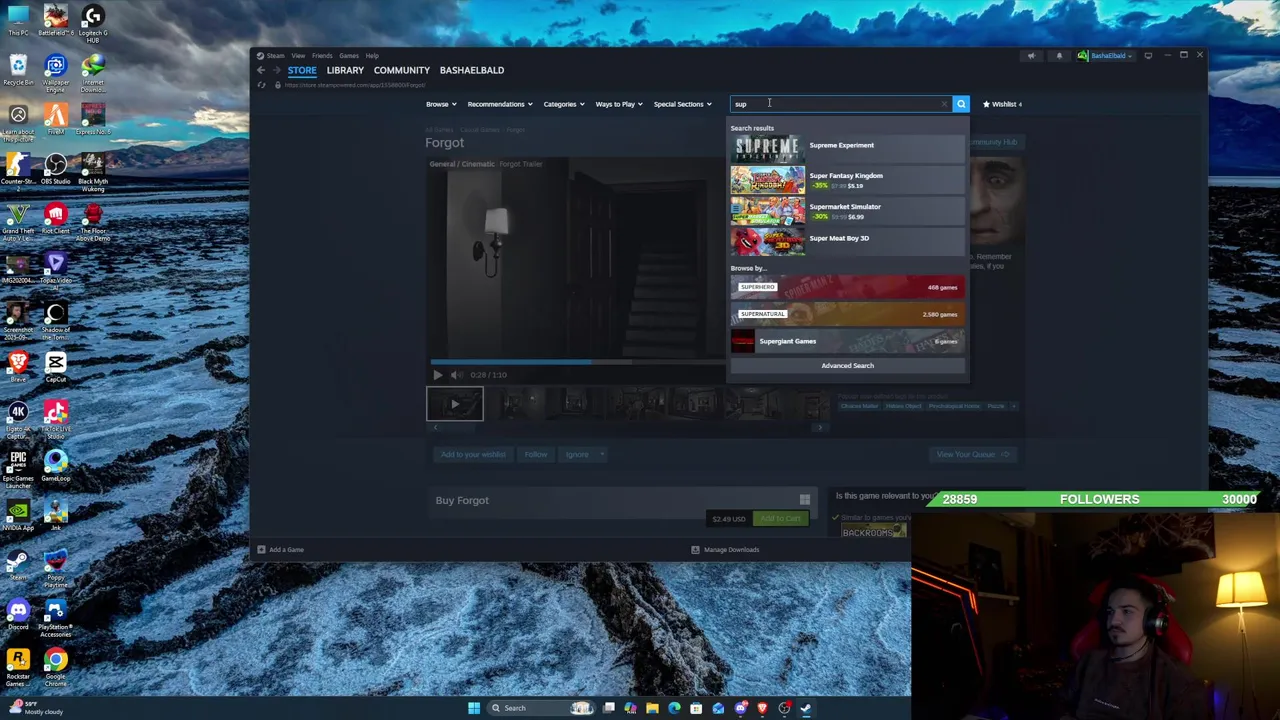Open File Explorer from taskbar

coord(652,708)
